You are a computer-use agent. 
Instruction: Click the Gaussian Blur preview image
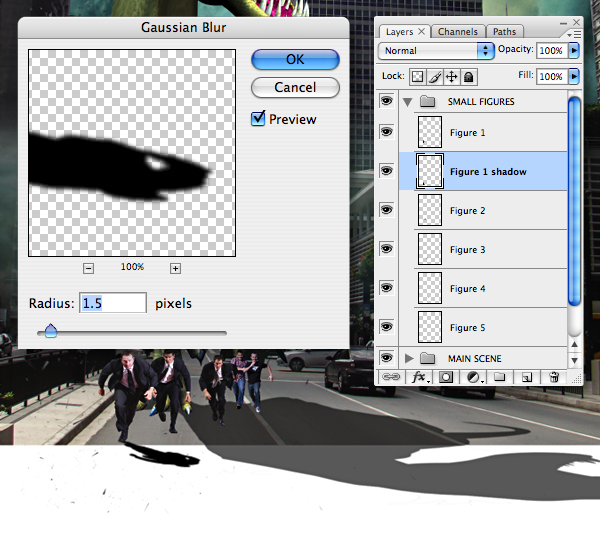[132, 153]
